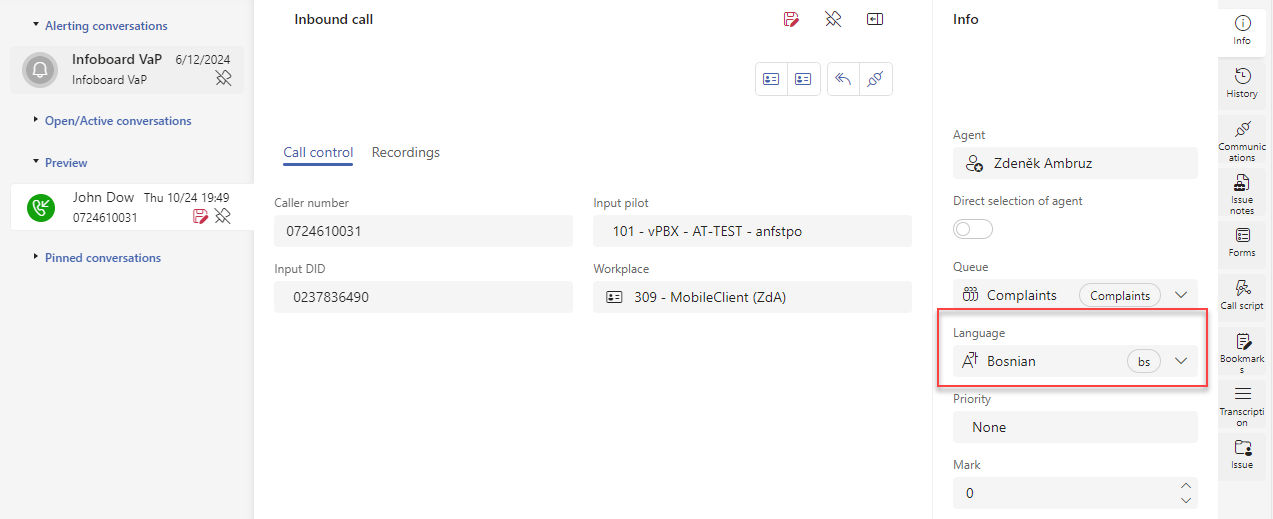Open the Forms sidebar panel

pyautogui.click(x=1242, y=243)
